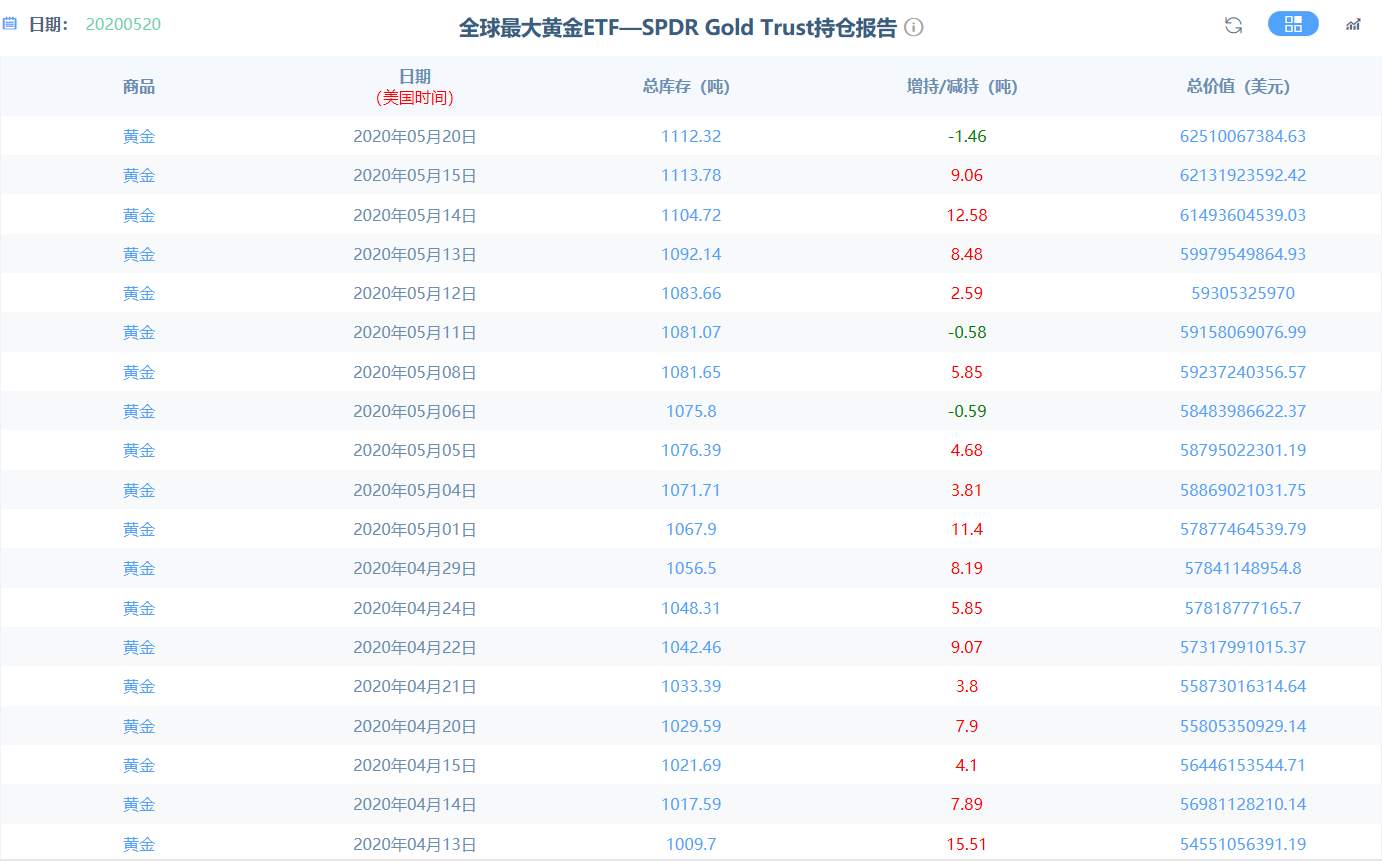Select the date cell 2020年05月04日
1382x861 pixels.
pyautogui.click(x=415, y=490)
